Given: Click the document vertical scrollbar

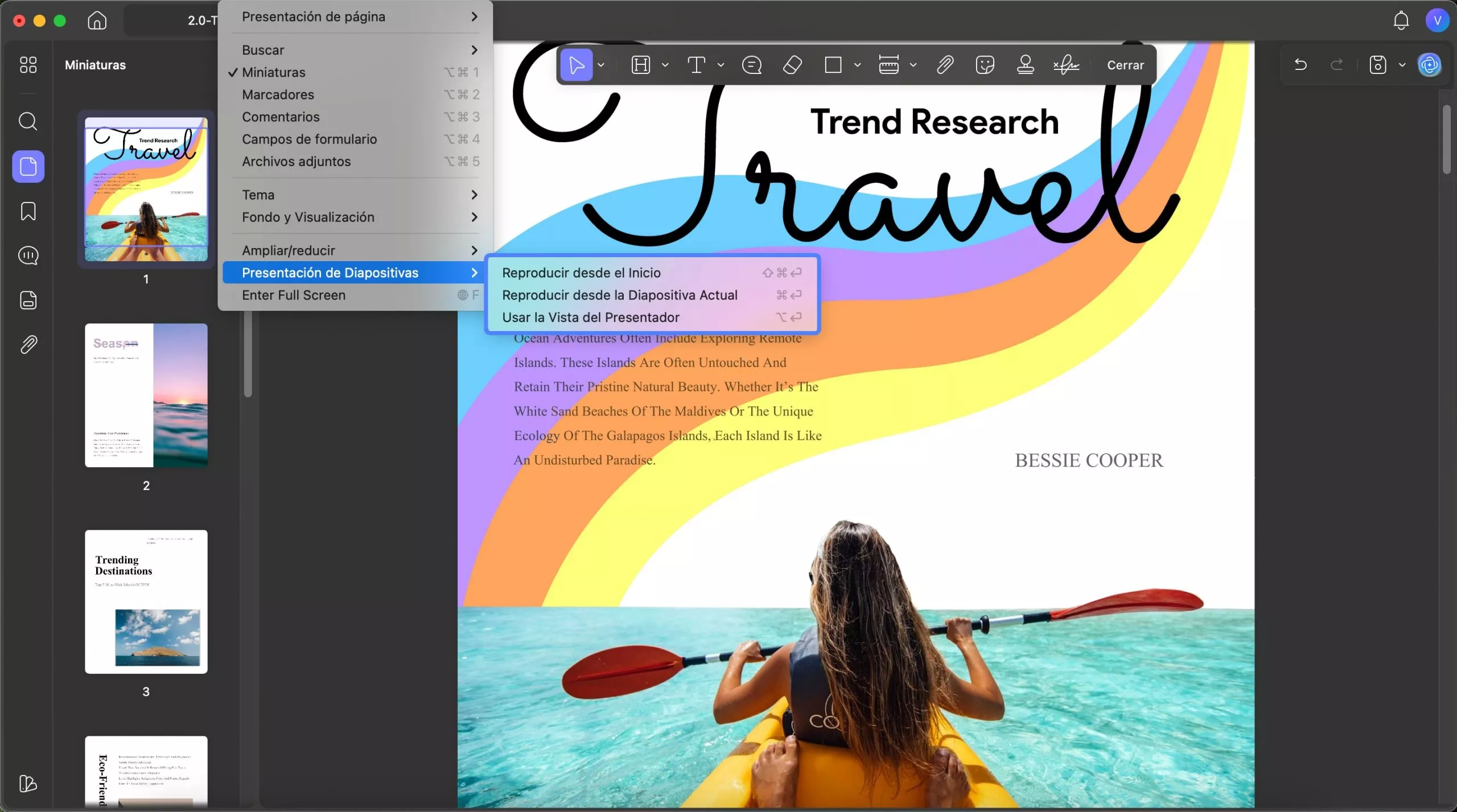Looking at the screenshot, I should click(x=1446, y=139).
